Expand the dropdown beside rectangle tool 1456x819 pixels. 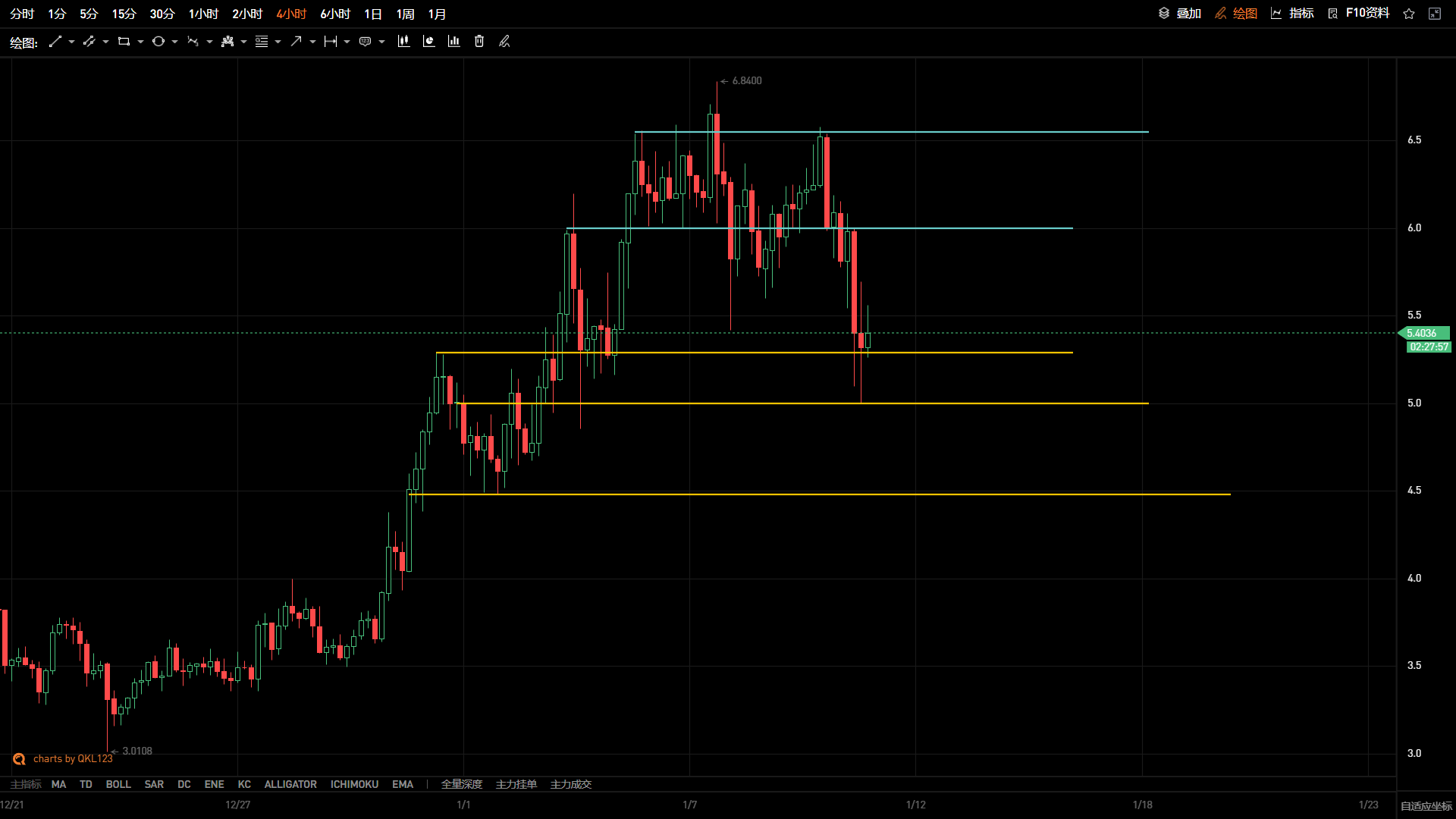[140, 42]
